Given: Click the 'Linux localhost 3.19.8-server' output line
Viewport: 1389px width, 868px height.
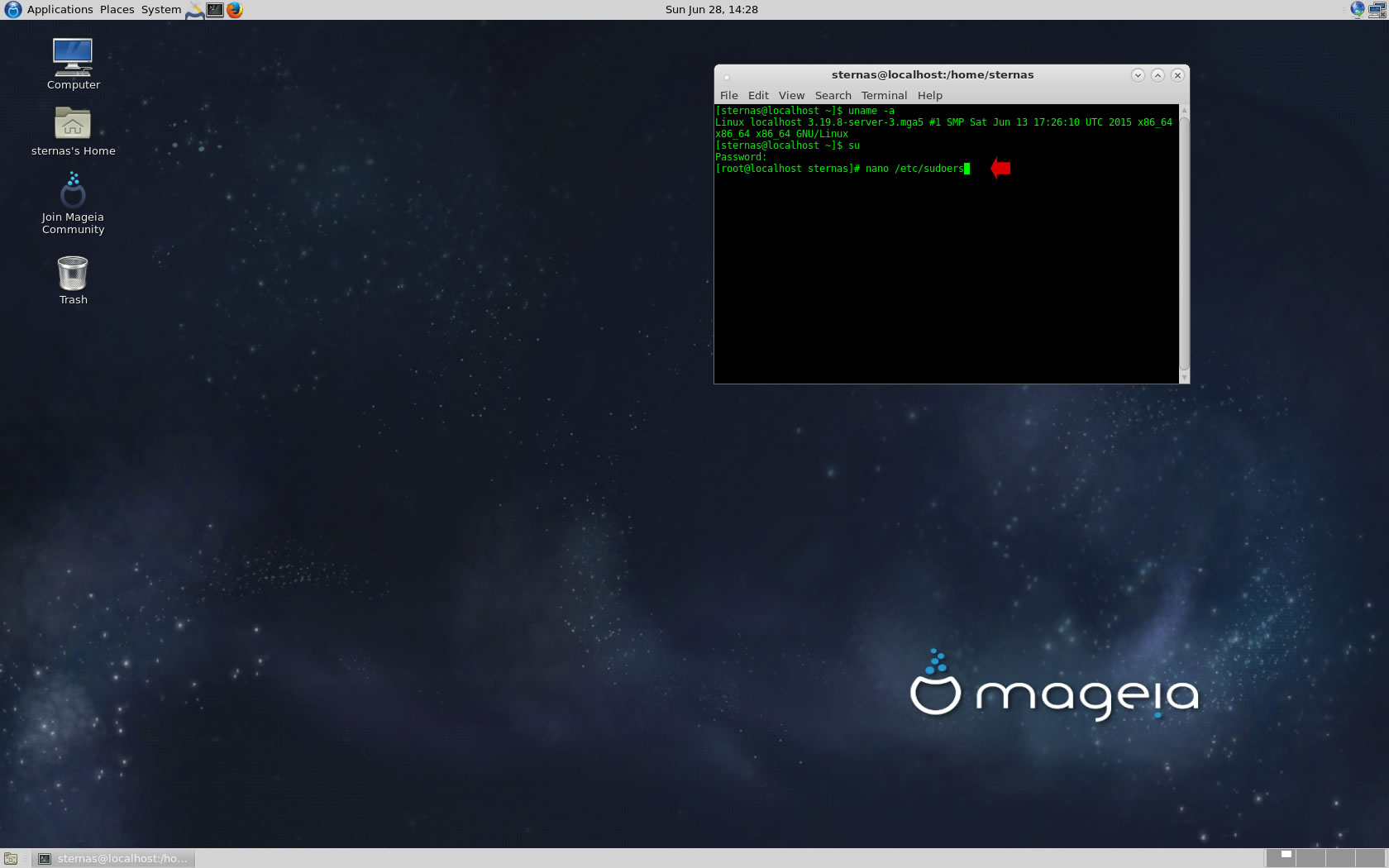Looking at the screenshot, I should point(943,122).
